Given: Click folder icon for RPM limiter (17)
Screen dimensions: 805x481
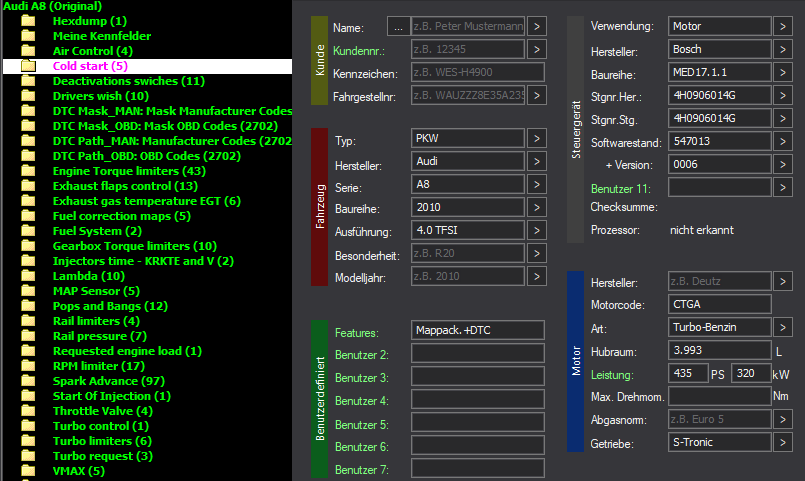Looking at the screenshot, I should tap(28, 366).
